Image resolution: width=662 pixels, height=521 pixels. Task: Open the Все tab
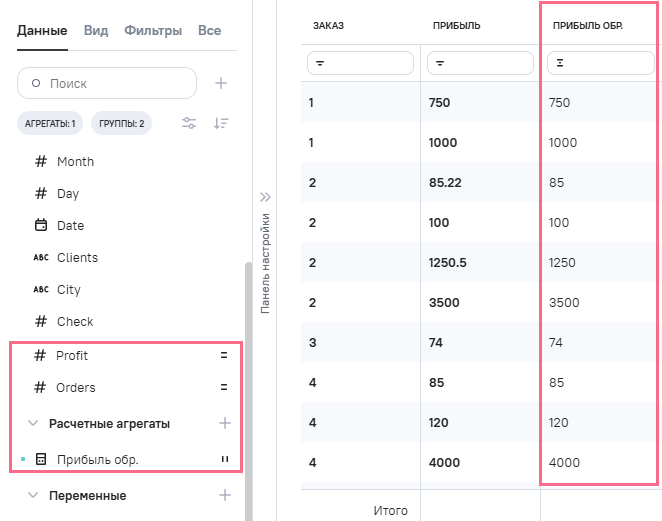[x=209, y=31]
